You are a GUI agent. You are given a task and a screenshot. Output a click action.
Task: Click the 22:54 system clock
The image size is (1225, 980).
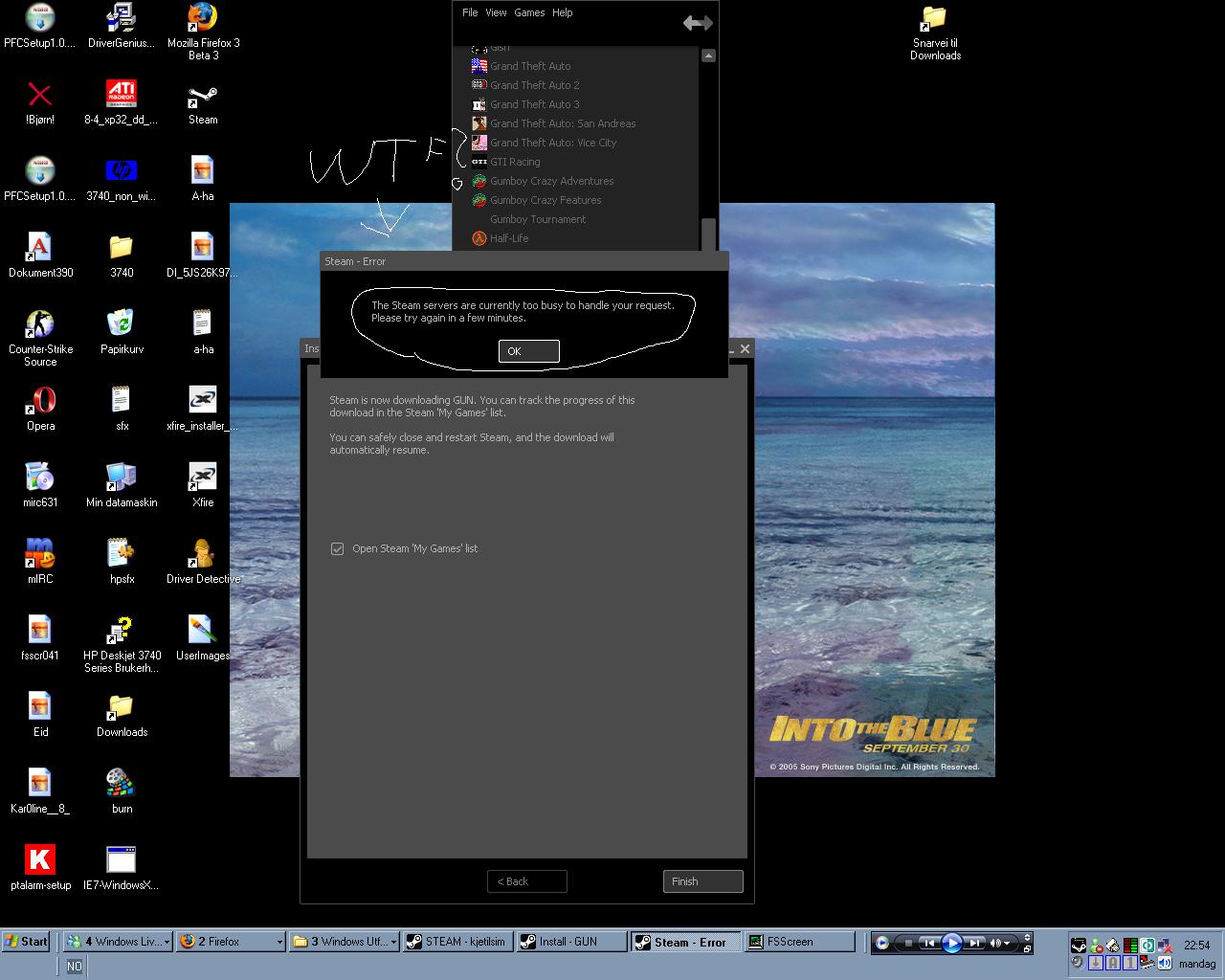point(1196,946)
